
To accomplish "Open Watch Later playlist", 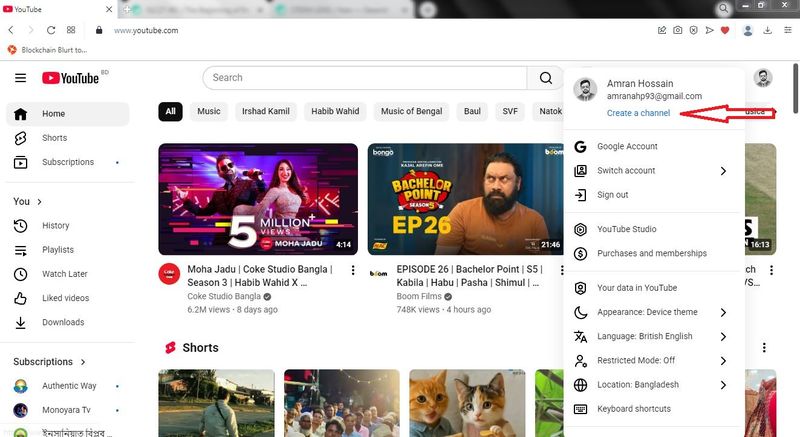I will (x=64, y=274).
